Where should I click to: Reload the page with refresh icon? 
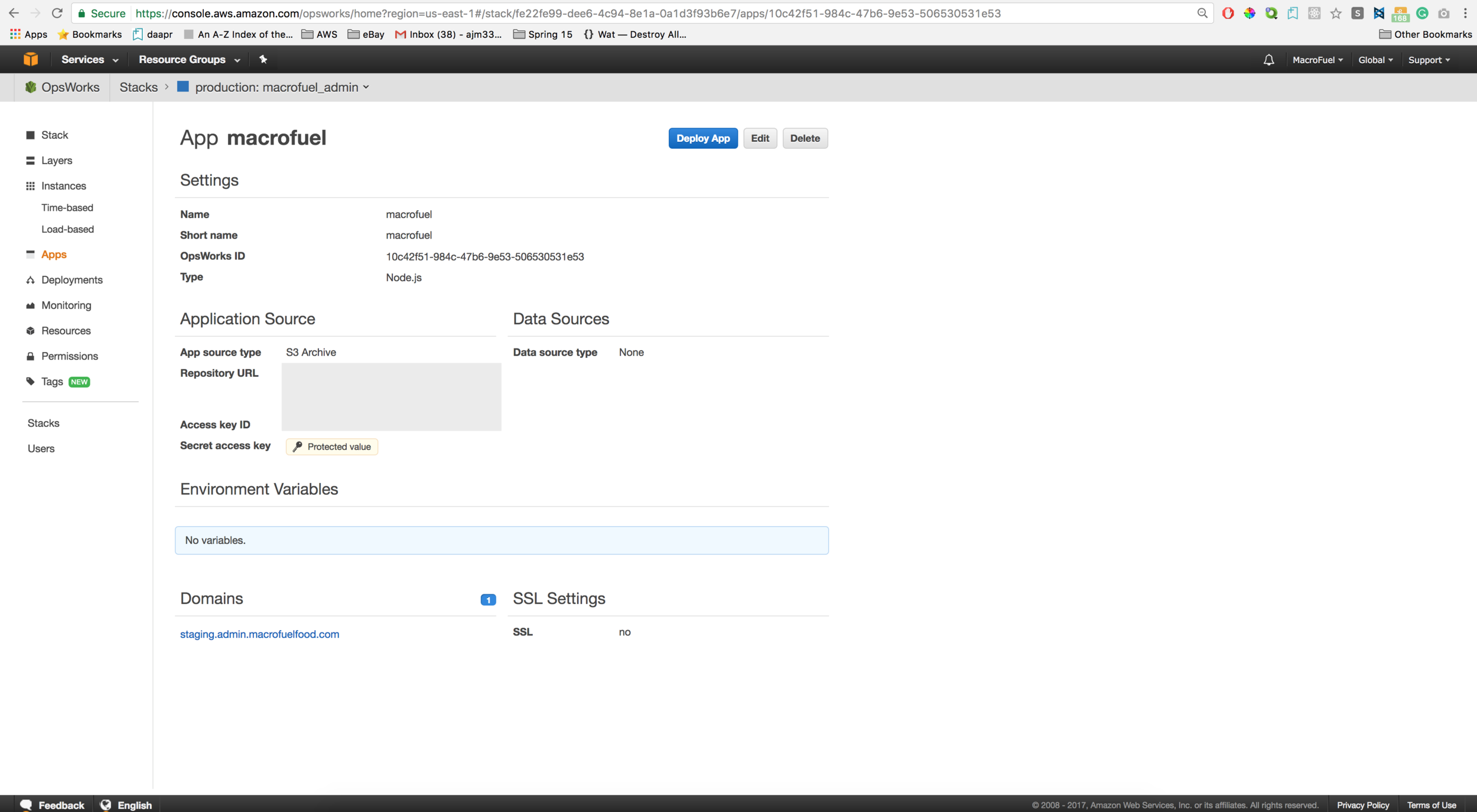click(57, 13)
